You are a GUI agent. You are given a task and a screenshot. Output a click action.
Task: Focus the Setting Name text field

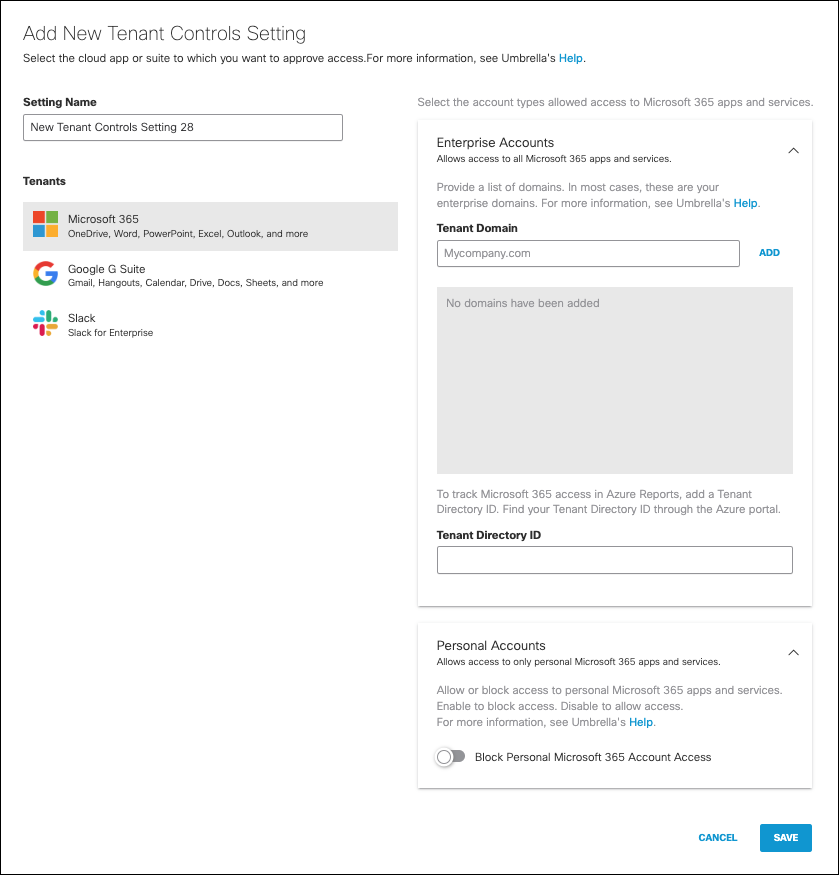coord(183,127)
